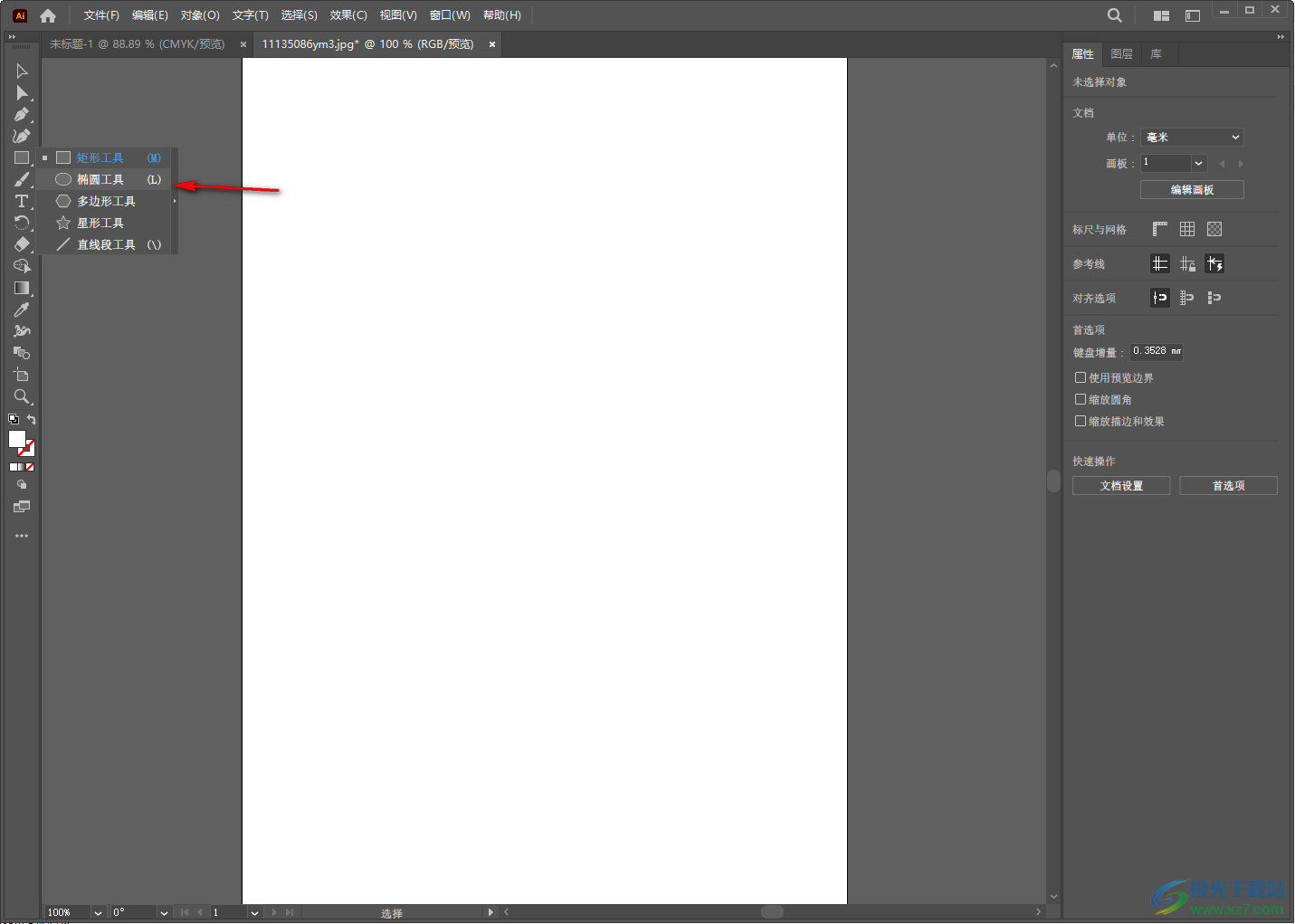Expand toolbar double-arrow at top left
The height and width of the screenshot is (924, 1295).
[12, 37]
